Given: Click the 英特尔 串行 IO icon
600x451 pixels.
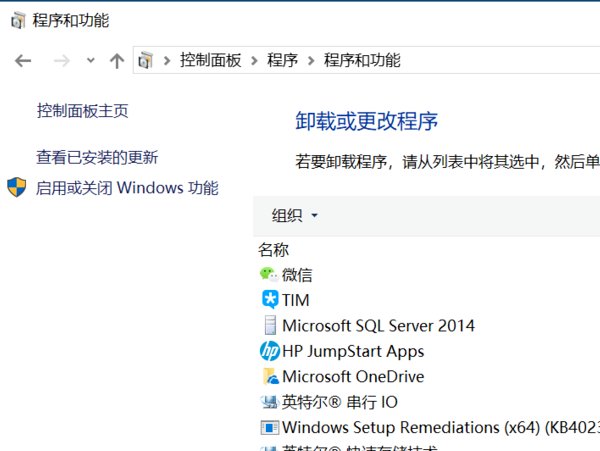Looking at the screenshot, I should click(x=269, y=402).
